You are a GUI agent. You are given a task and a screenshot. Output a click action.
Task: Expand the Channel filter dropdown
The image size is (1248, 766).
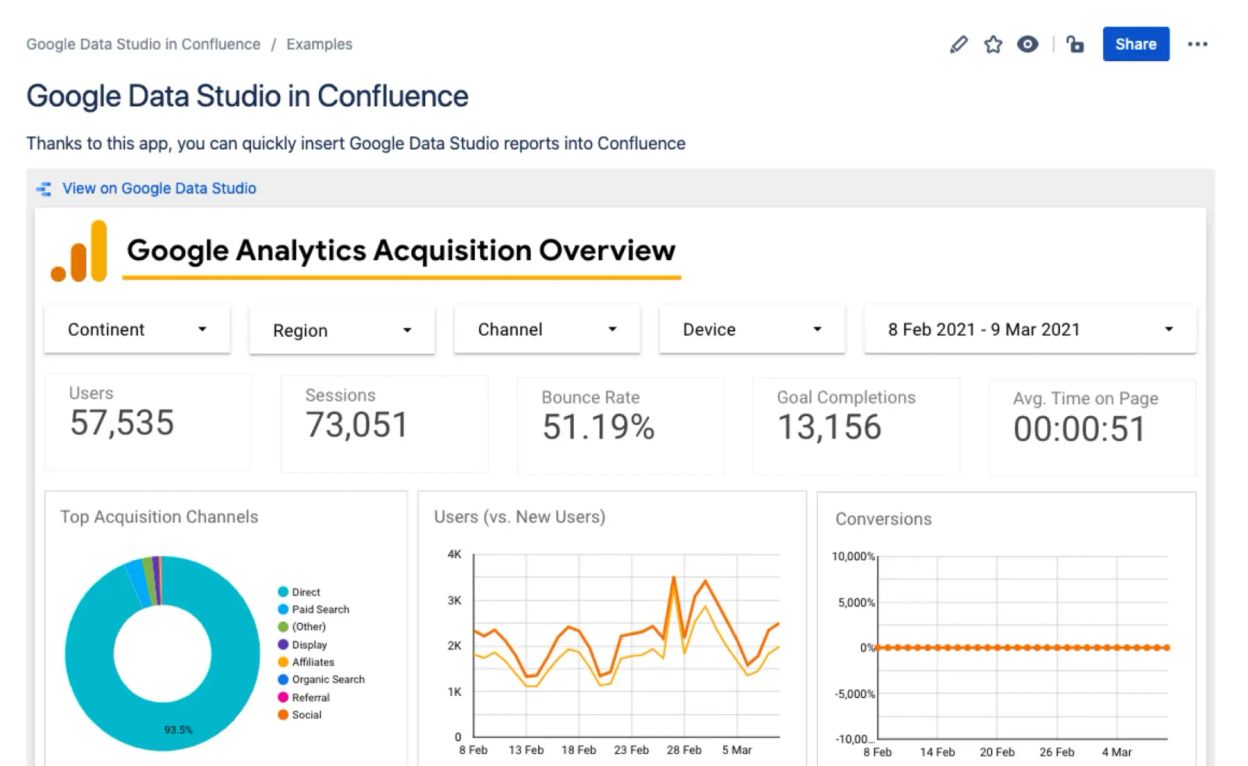click(547, 330)
